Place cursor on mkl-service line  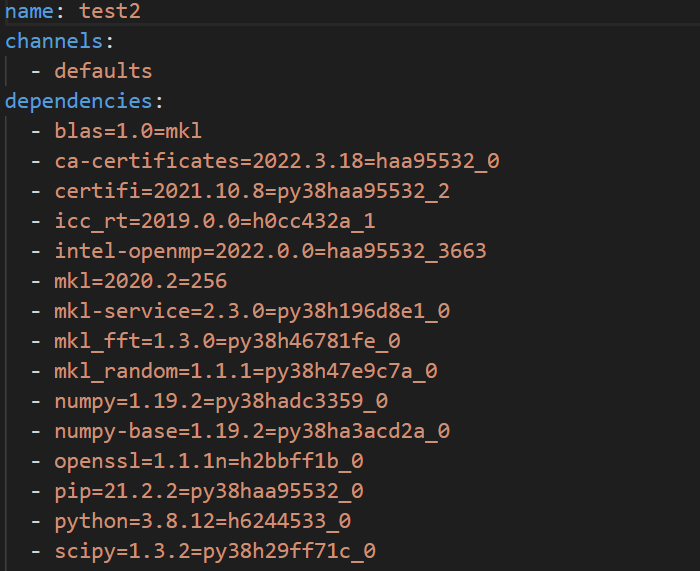(252, 311)
